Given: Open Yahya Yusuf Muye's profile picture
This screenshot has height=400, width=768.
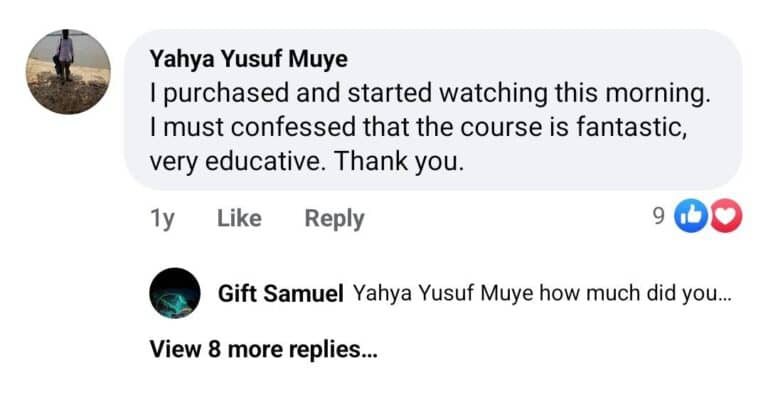Looking at the screenshot, I should (x=66, y=71).
